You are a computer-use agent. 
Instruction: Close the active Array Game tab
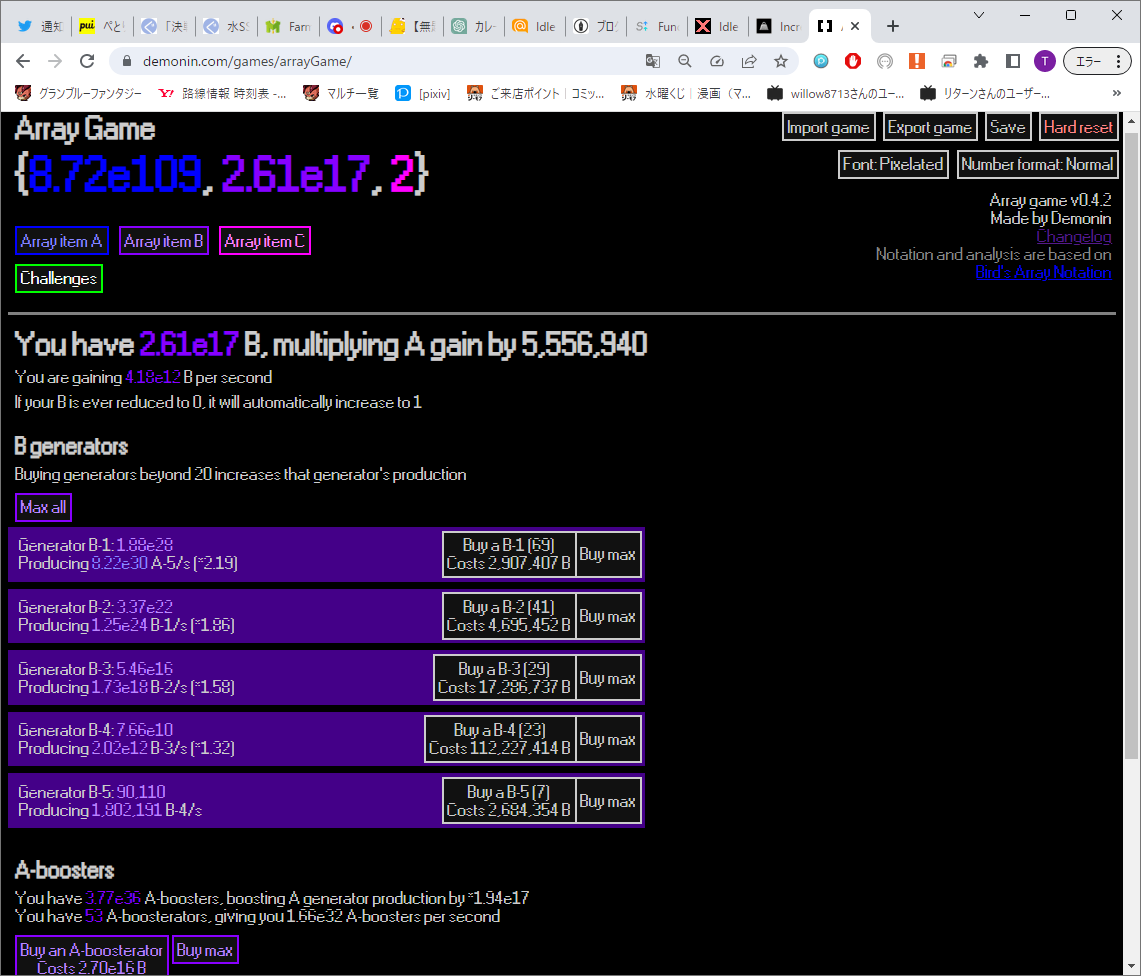point(855,26)
